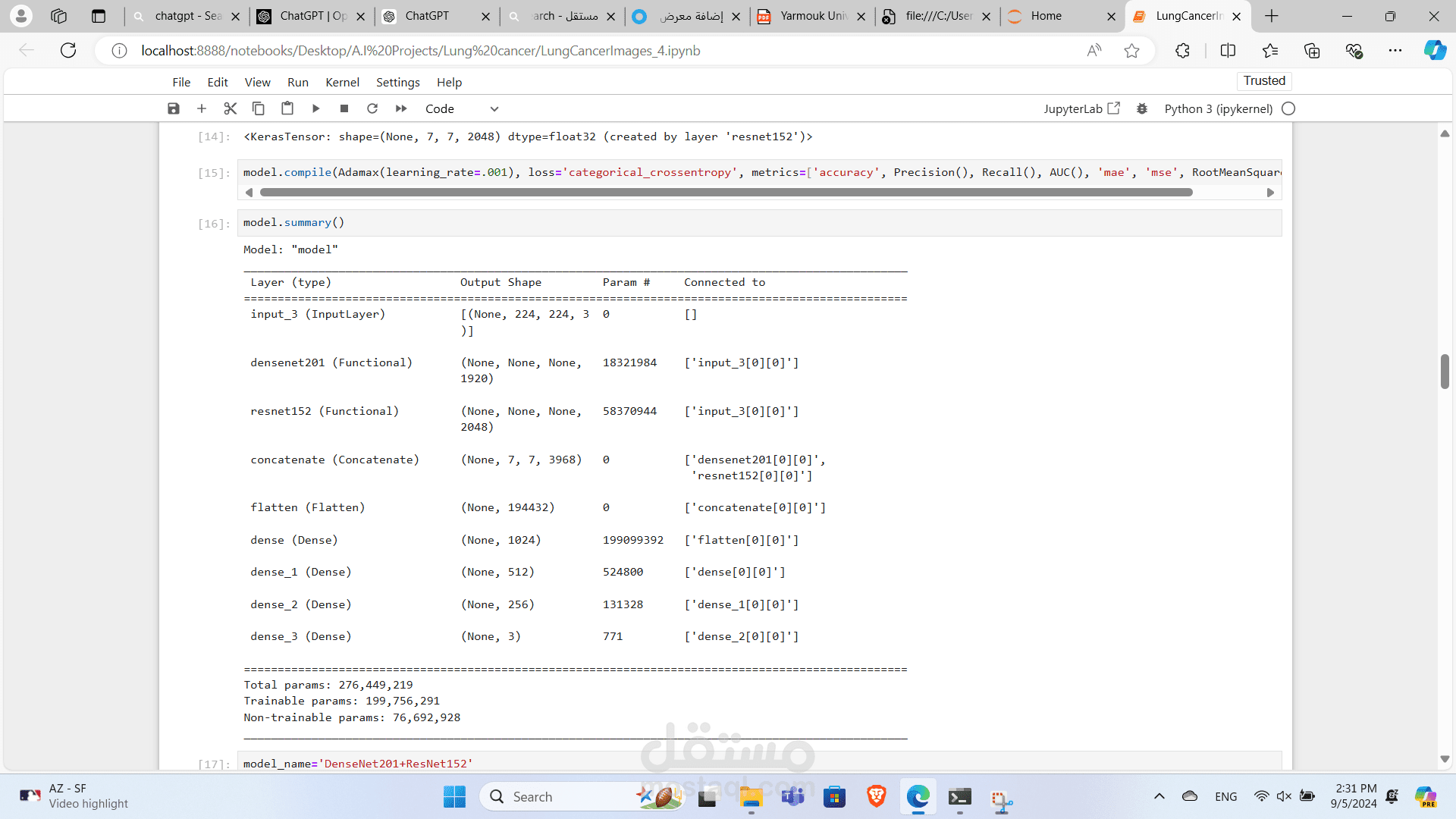Open the cell type Code dropdown
The image size is (1456, 819).
461,108
